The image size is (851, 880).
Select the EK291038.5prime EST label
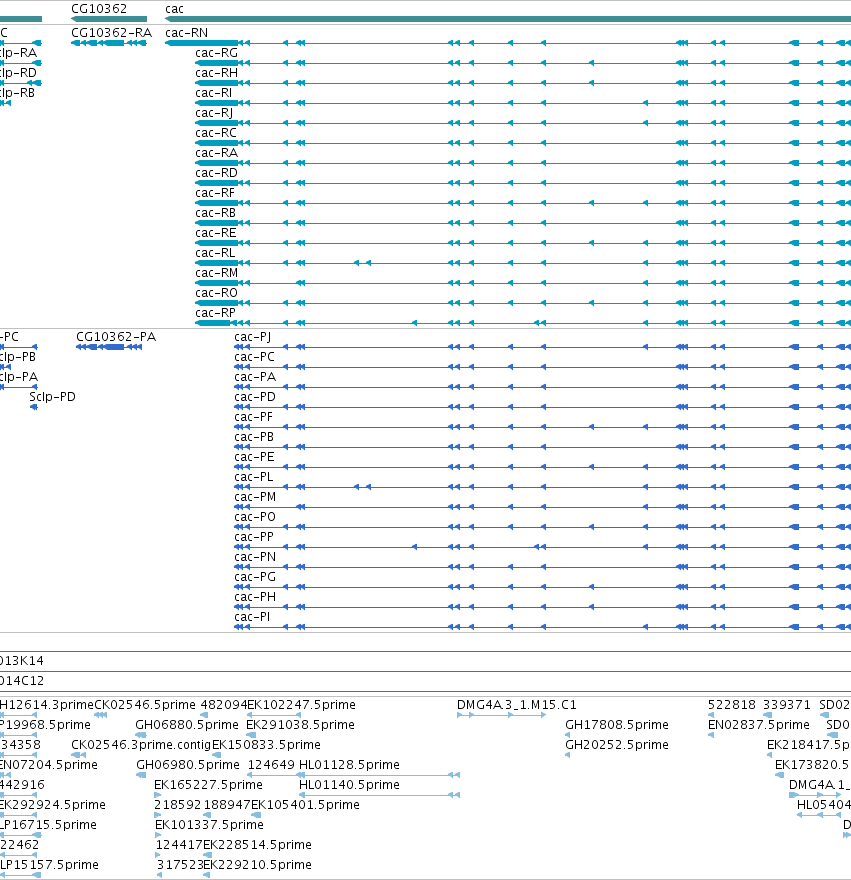click(x=300, y=725)
